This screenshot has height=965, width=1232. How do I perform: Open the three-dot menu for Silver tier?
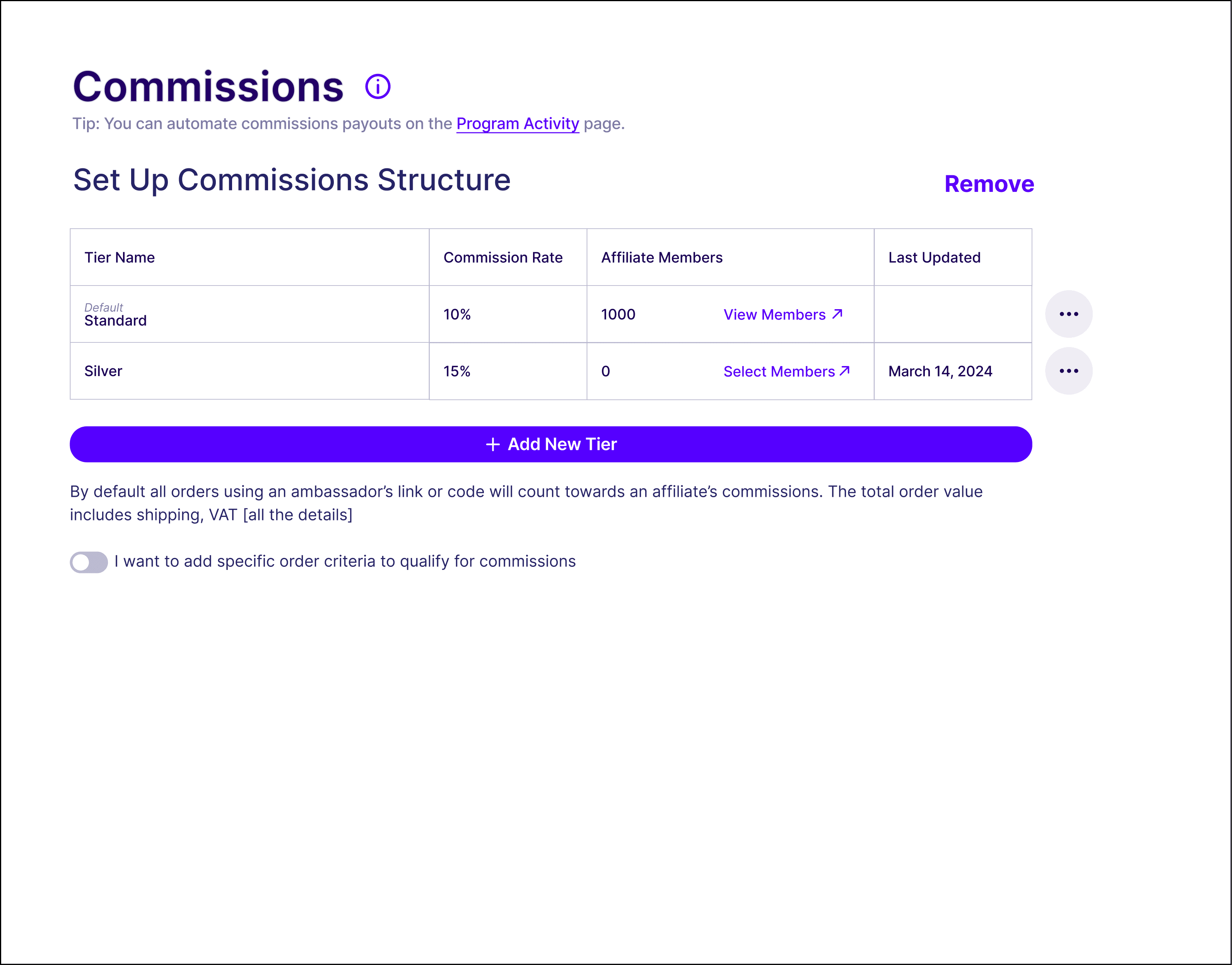(x=1068, y=371)
